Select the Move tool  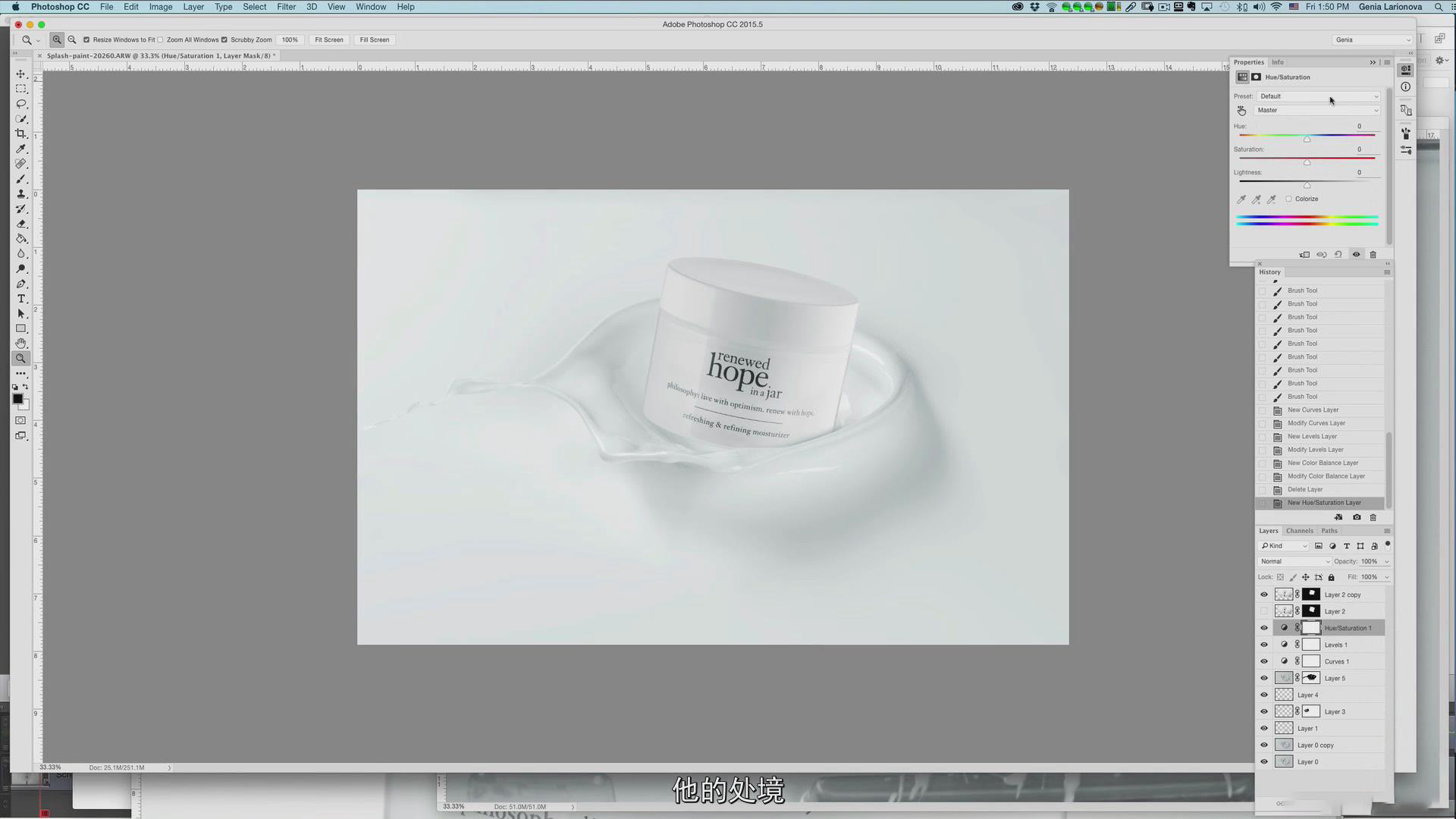tap(21, 74)
